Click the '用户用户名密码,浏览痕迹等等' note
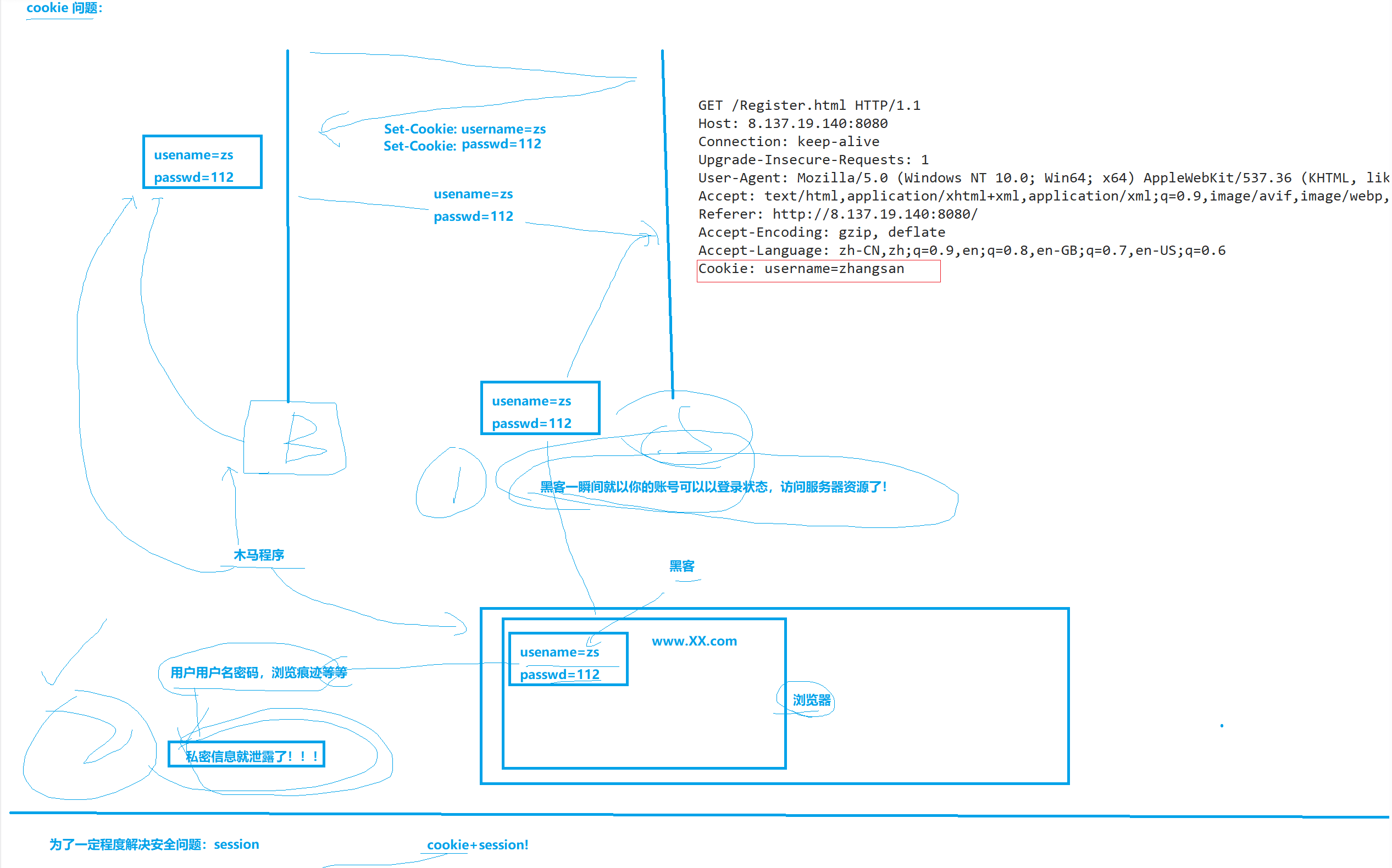Image resolution: width=1392 pixels, height=868 pixels. point(258,672)
